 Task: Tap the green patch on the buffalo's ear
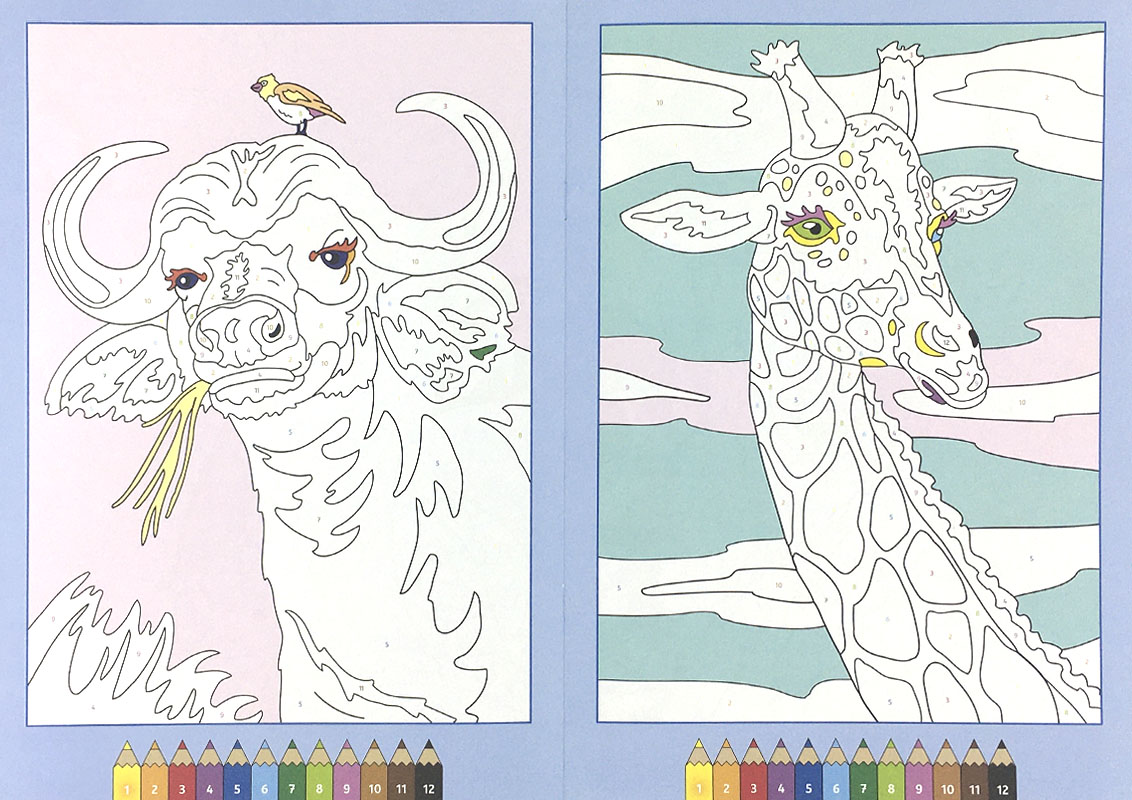tap(483, 352)
